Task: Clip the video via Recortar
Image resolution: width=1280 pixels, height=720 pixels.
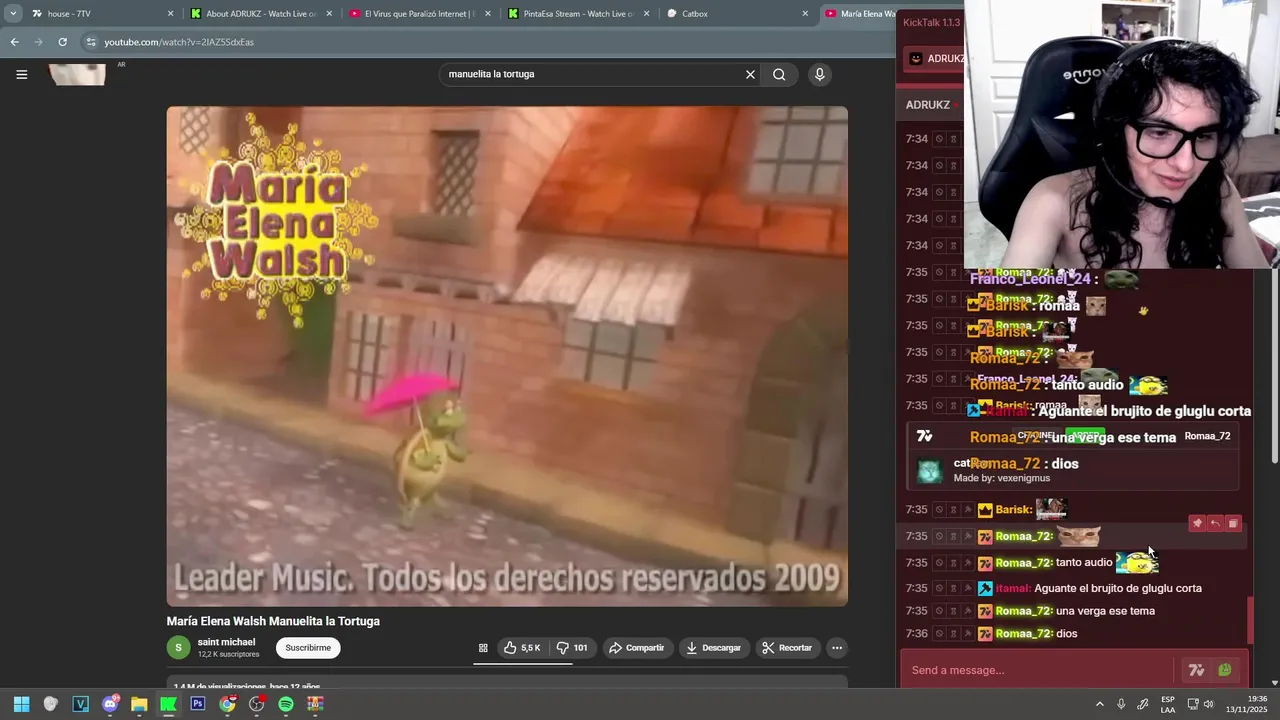Action: (x=787, y=648)
